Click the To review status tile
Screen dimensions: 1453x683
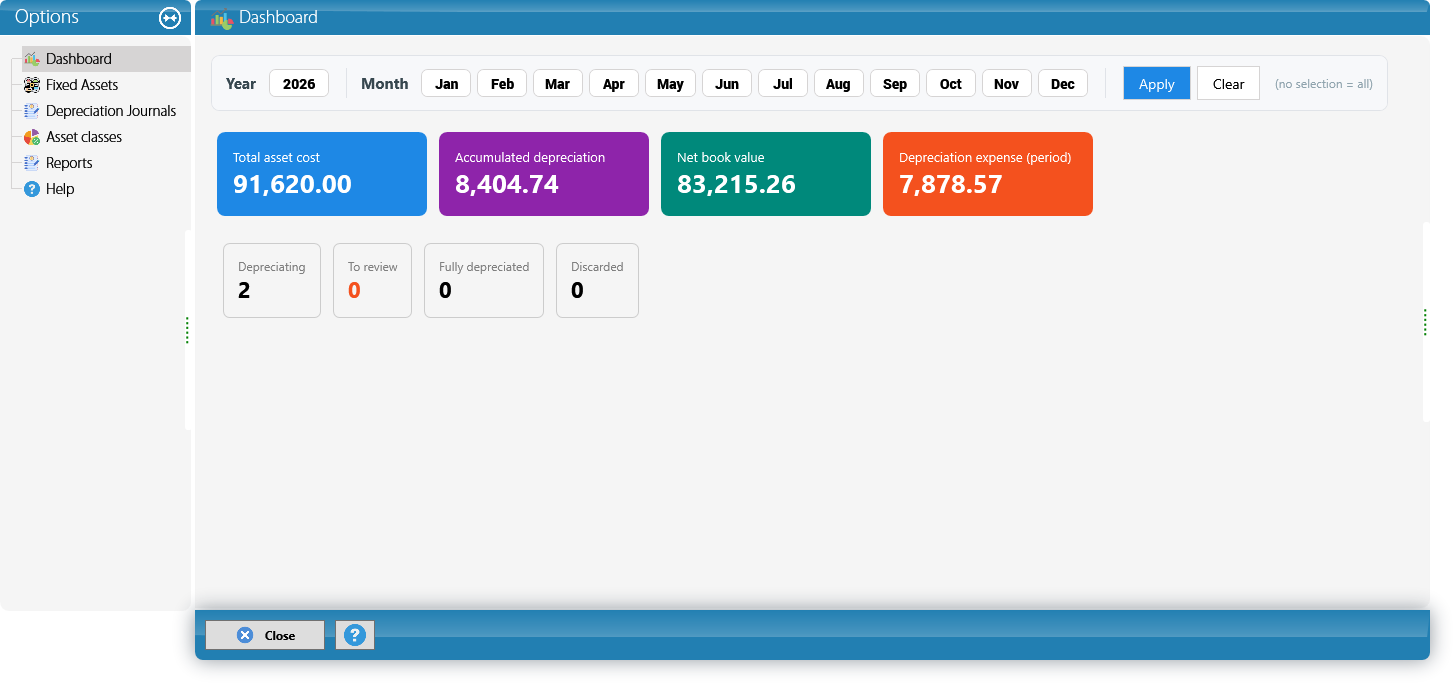click(372, 281)
